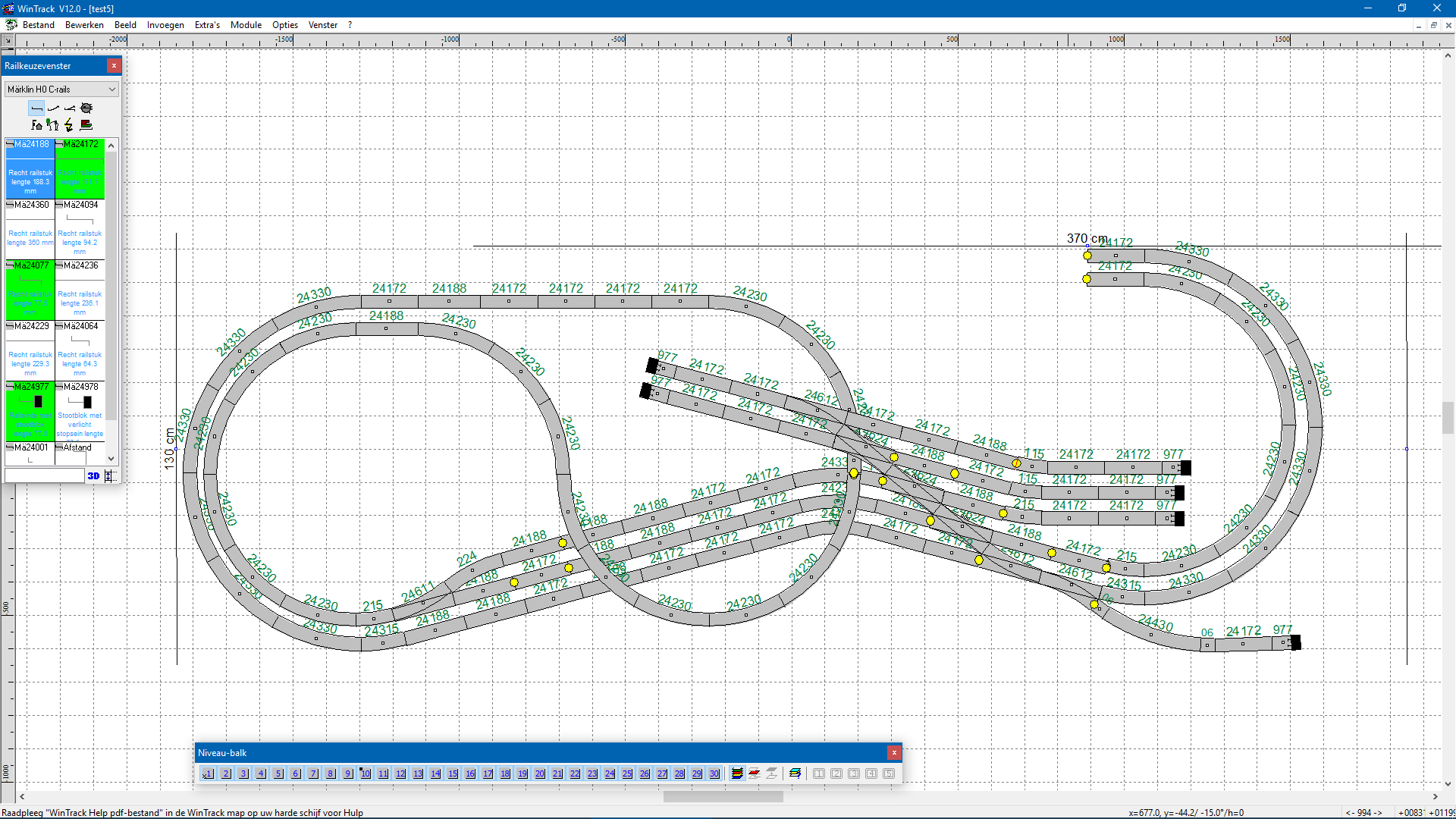Click canvas vertical scroll-up arrow

coord(1448,55)
